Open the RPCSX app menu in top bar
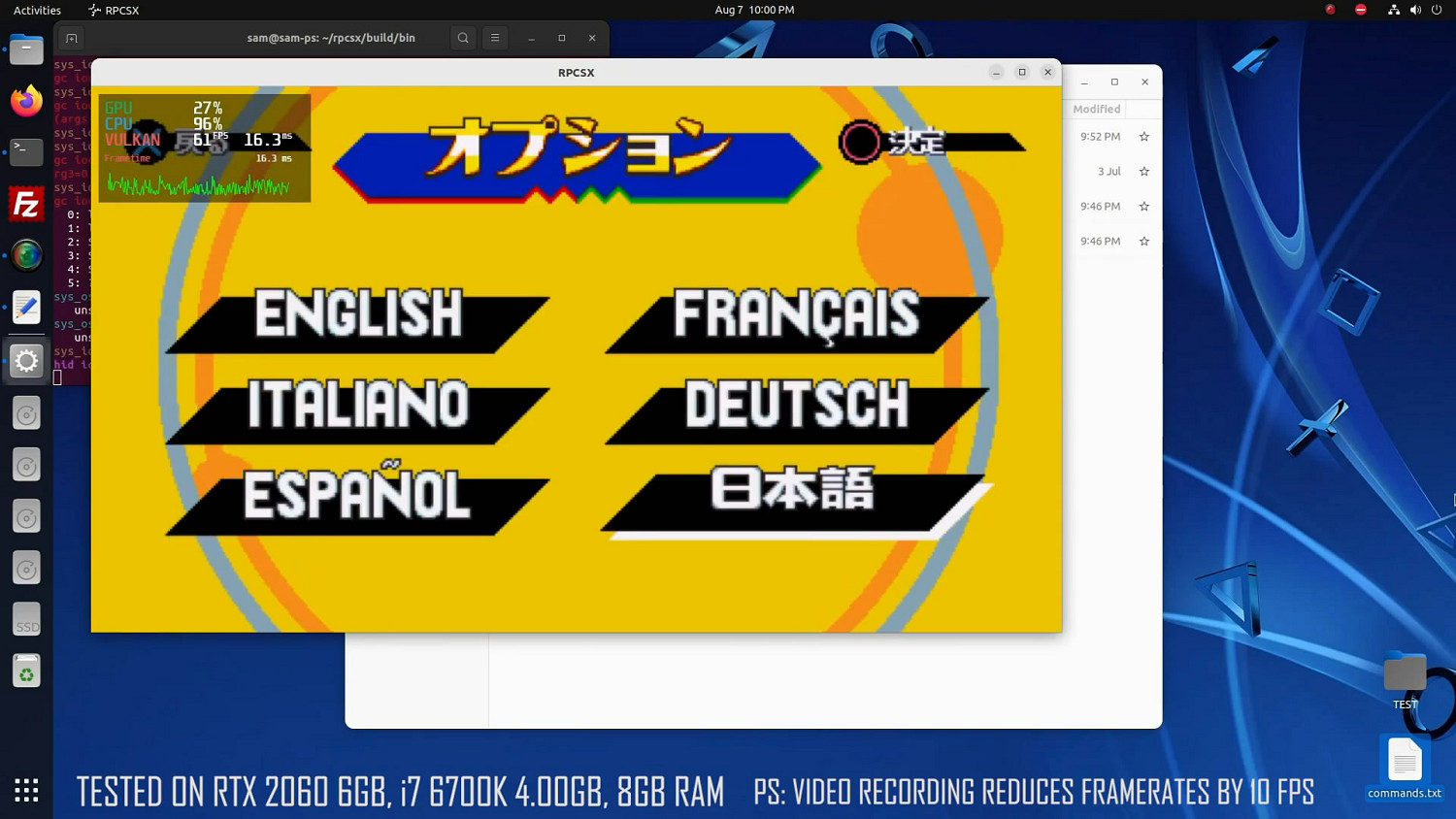The height and width of the screenshot is (819, 1456). pyautogui.click(x=114, y=10)
